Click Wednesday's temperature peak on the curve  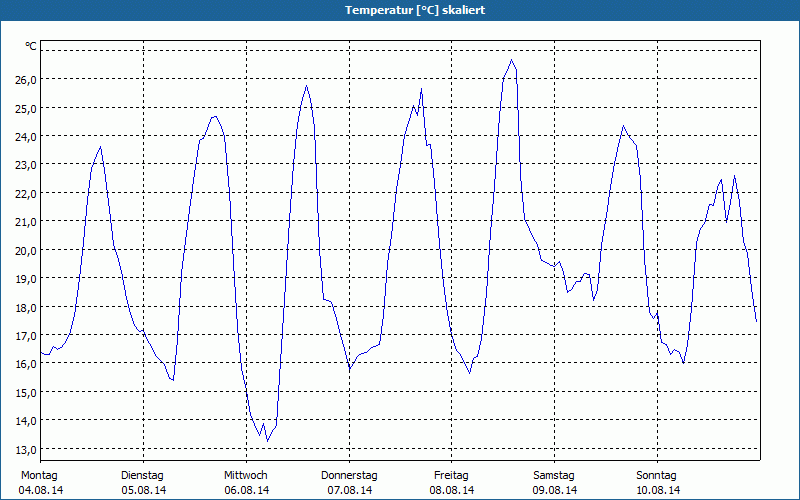point(307,86)
